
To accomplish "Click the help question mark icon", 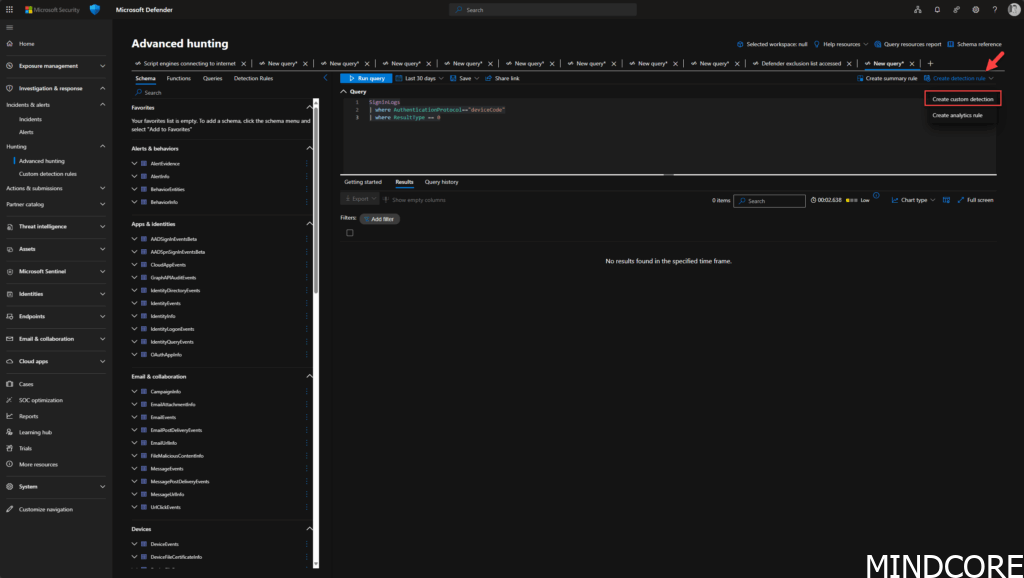I will tap(995, 10).
